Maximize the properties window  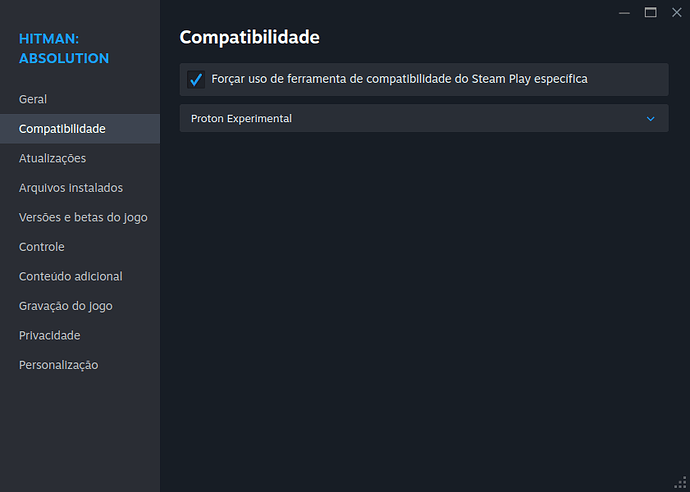pos(650,12)
